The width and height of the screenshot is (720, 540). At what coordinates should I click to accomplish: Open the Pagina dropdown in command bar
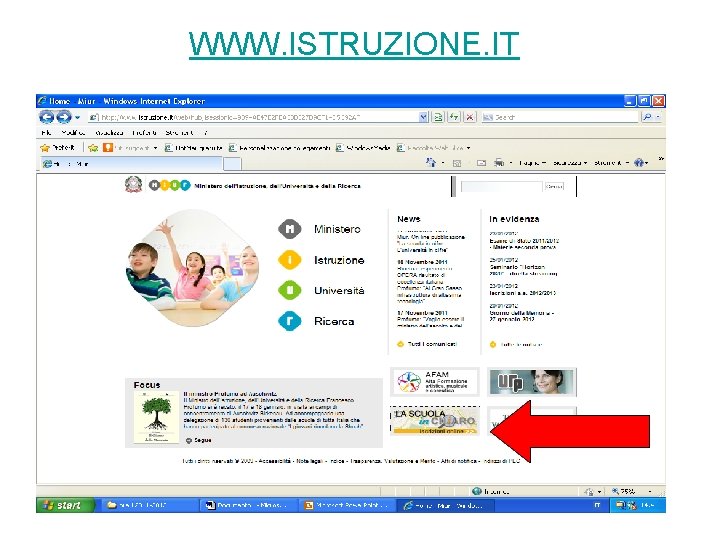click(533, 163)
